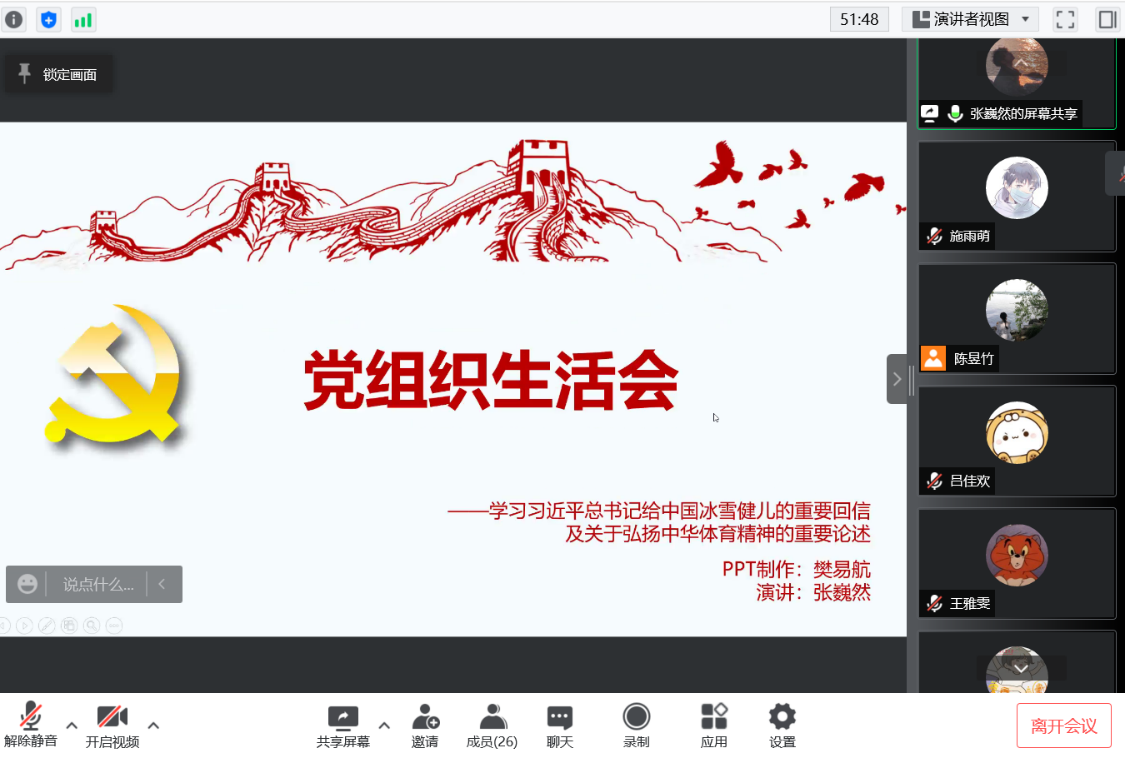Screen dimensions: 1125x758
Task: Start recording with 录制
Action: click(x=636, y=726)
